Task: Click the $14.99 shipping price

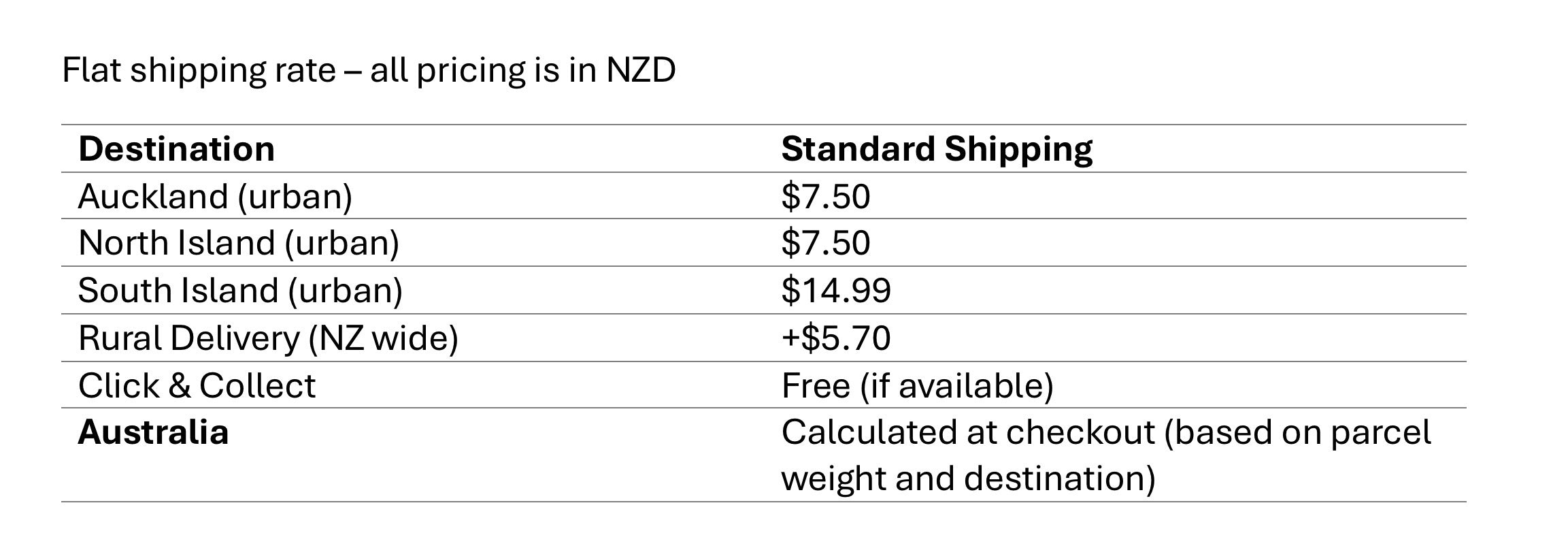Action: (836, 291)
